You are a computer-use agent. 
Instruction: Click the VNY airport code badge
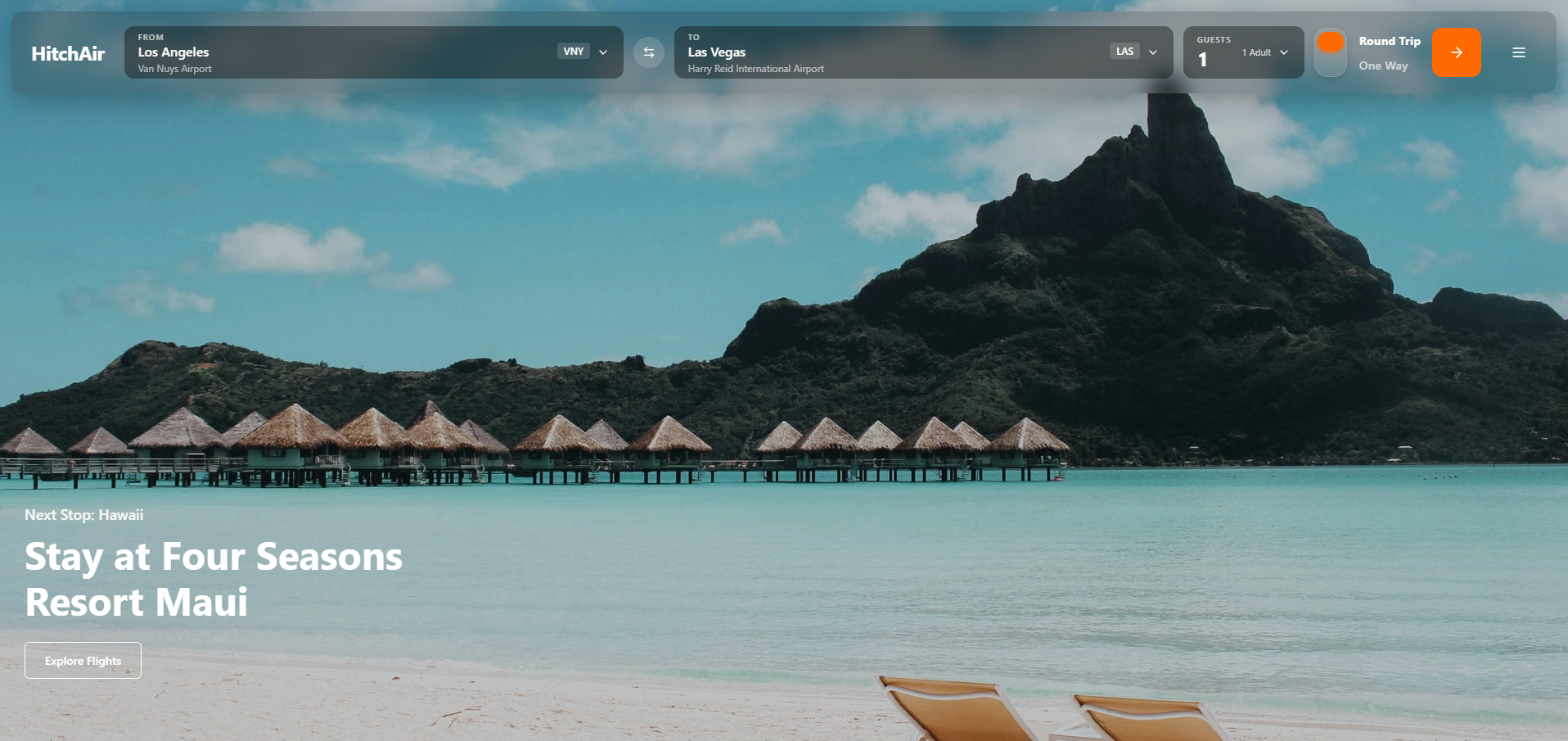click(574, 51)
